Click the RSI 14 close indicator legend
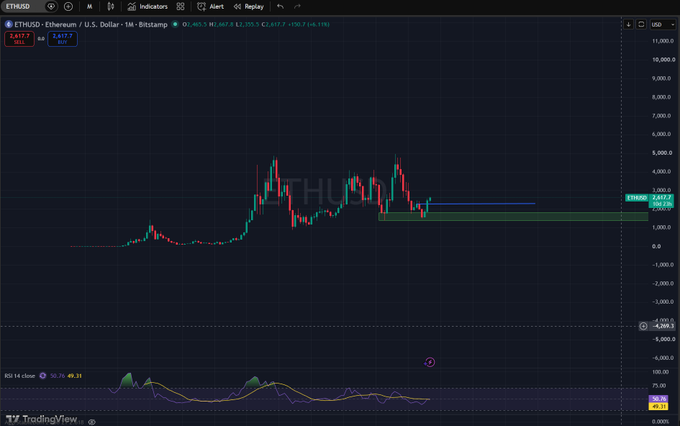680x426 pixels. coord(20,376)
